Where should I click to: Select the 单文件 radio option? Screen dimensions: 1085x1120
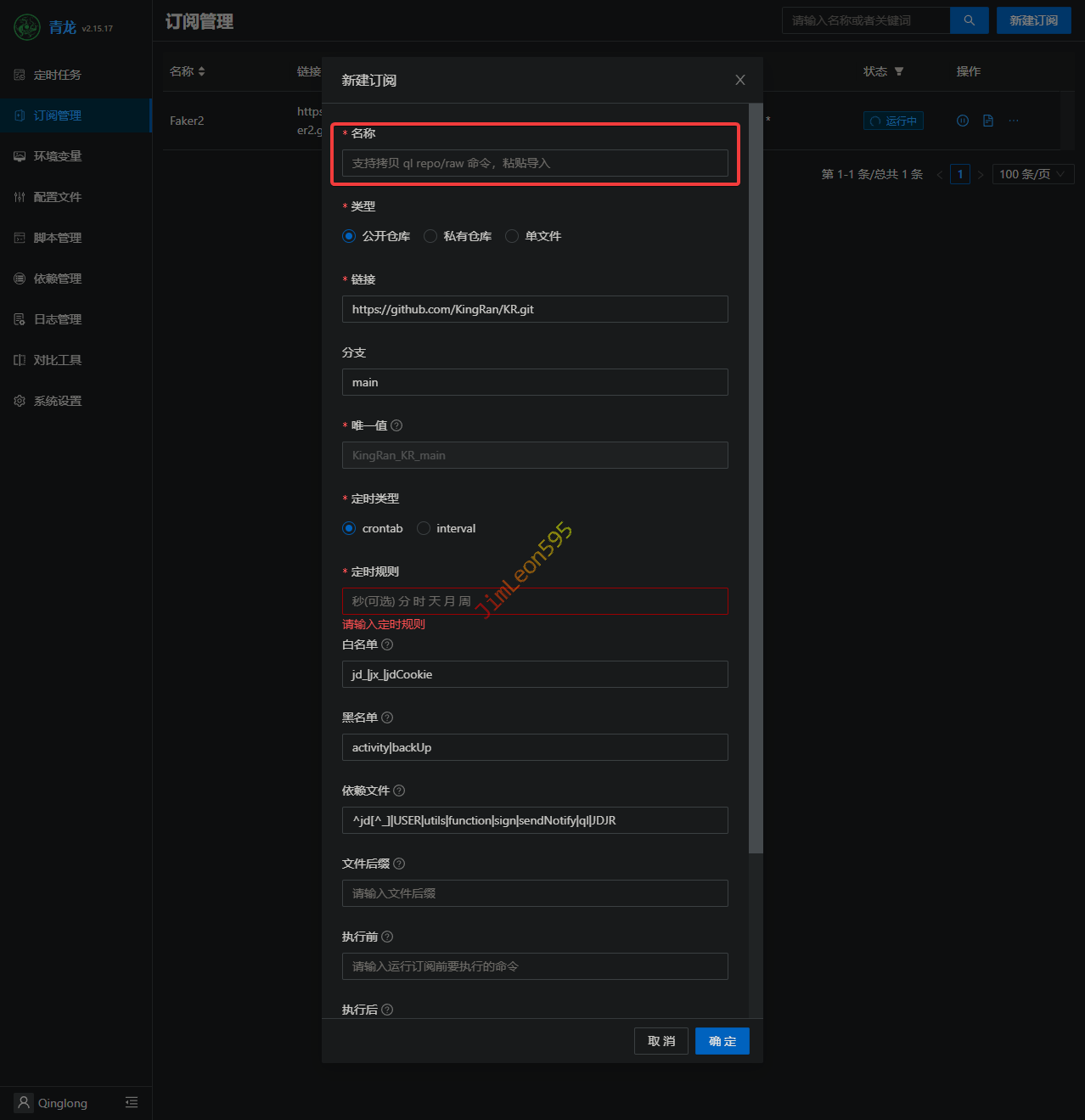512,236
